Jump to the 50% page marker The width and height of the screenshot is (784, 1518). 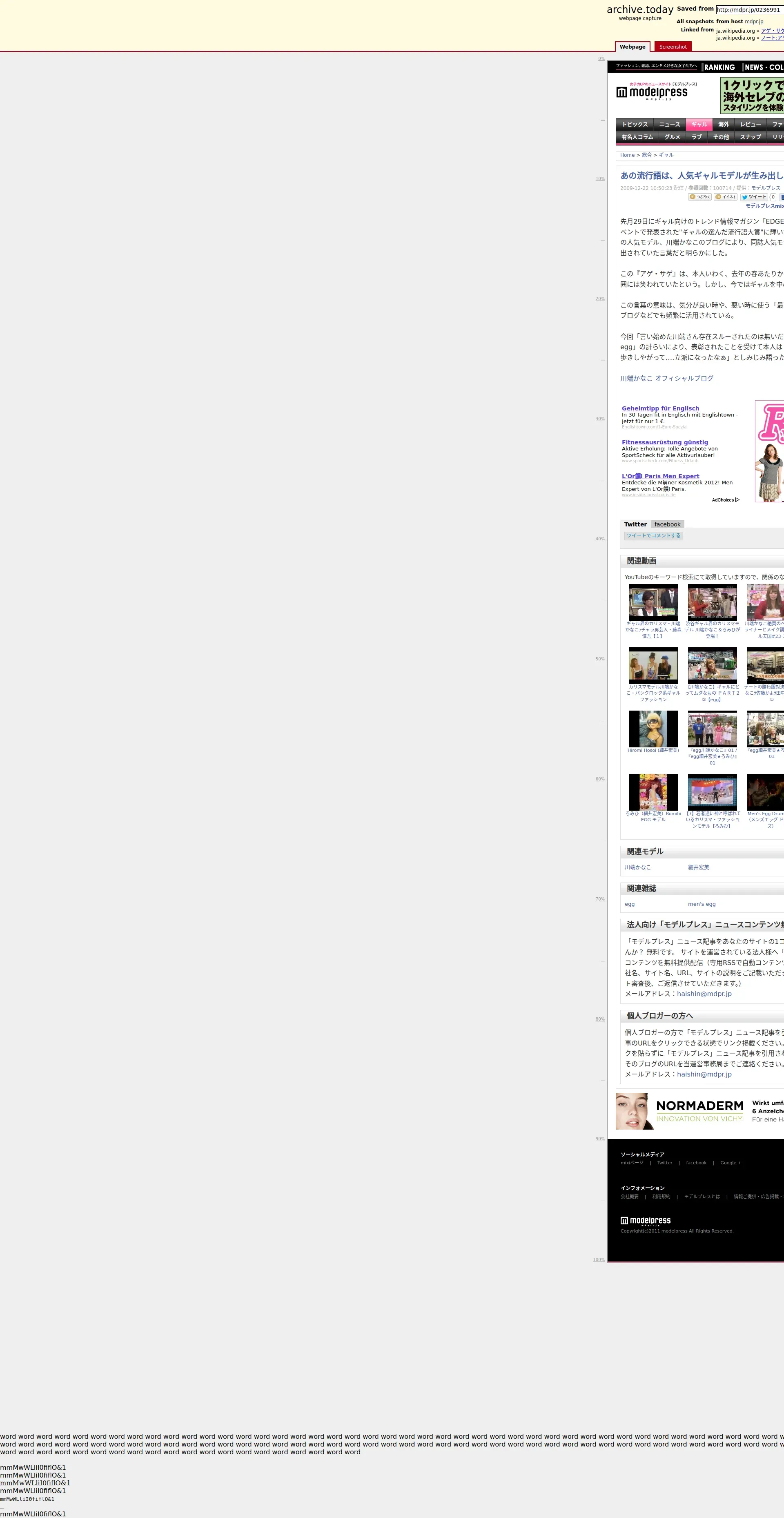[599, 659]
